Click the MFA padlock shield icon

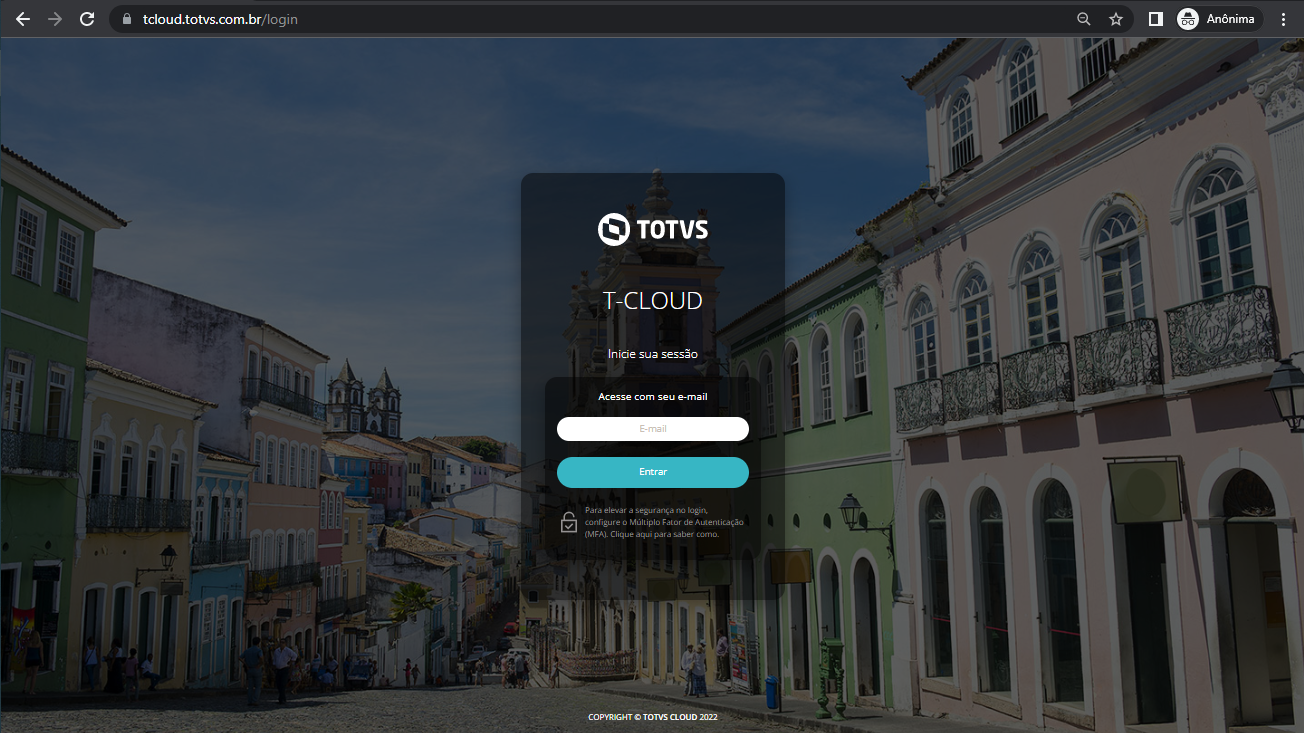point(570,521)
